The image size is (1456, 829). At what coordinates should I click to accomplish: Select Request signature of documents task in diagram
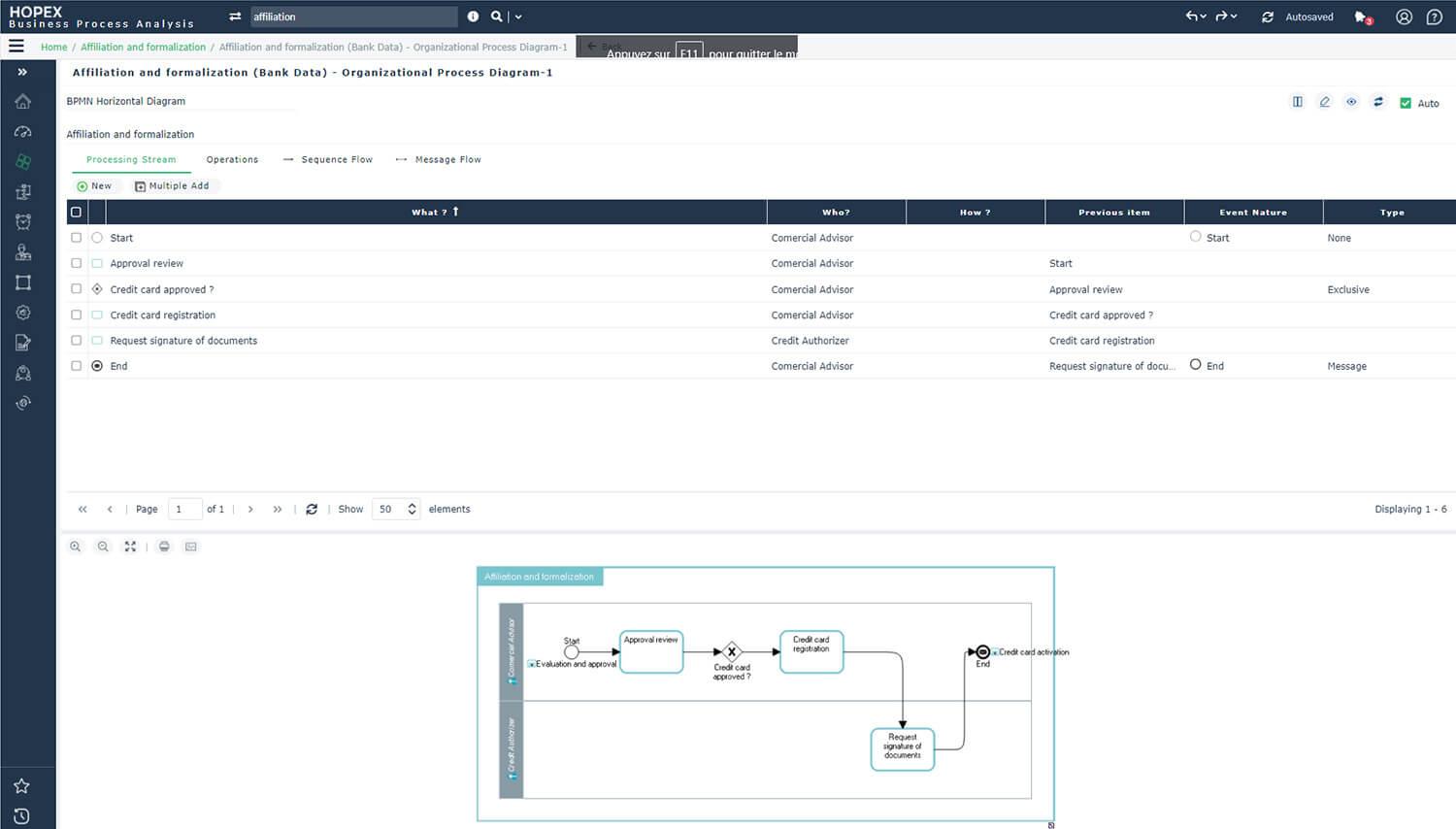[x=903, y=749]
